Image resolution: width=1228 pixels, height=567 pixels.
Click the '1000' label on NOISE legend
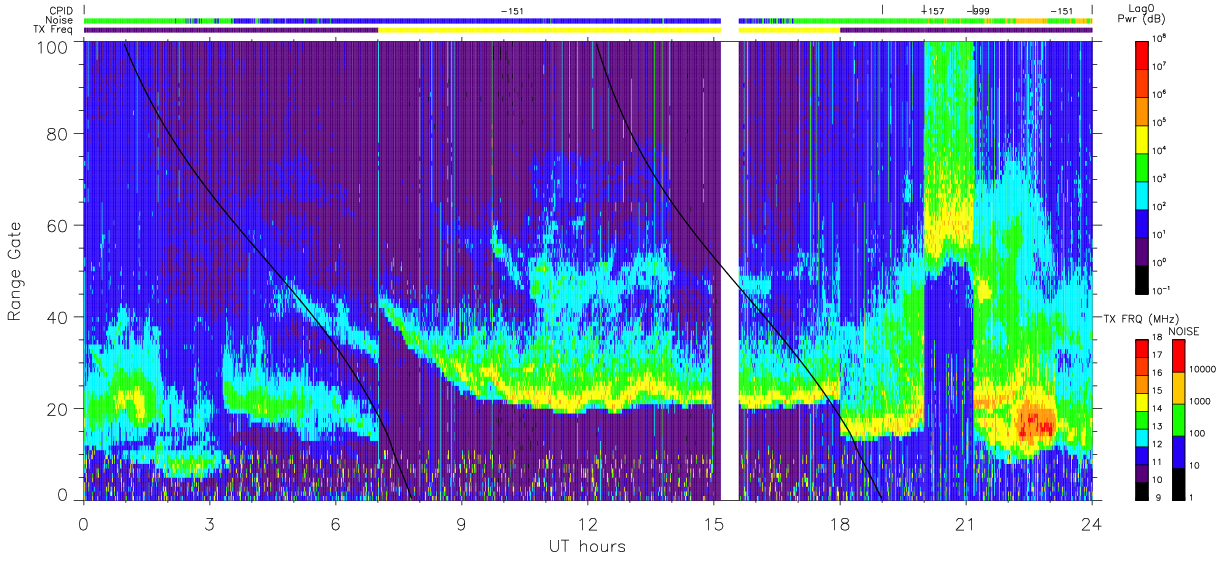click(1201, 401)
